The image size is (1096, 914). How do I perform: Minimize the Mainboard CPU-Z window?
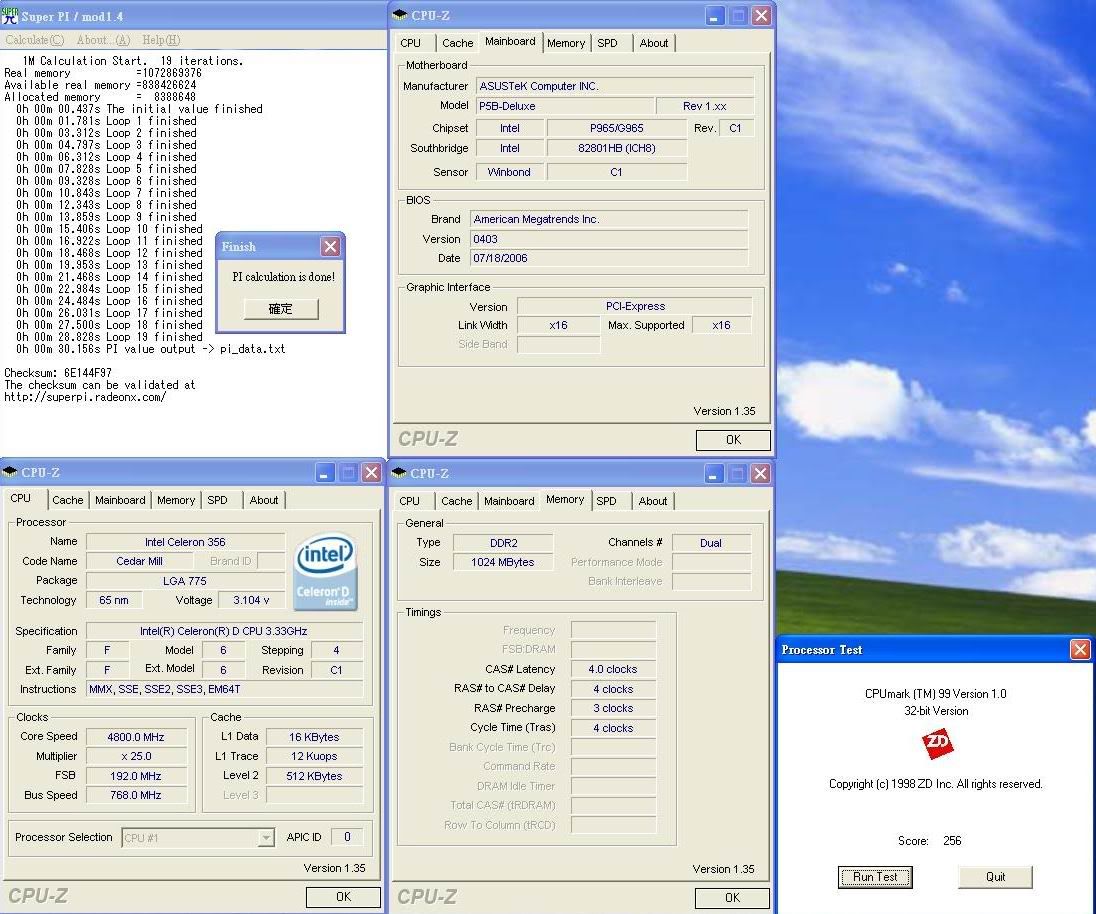click(714, 16)
